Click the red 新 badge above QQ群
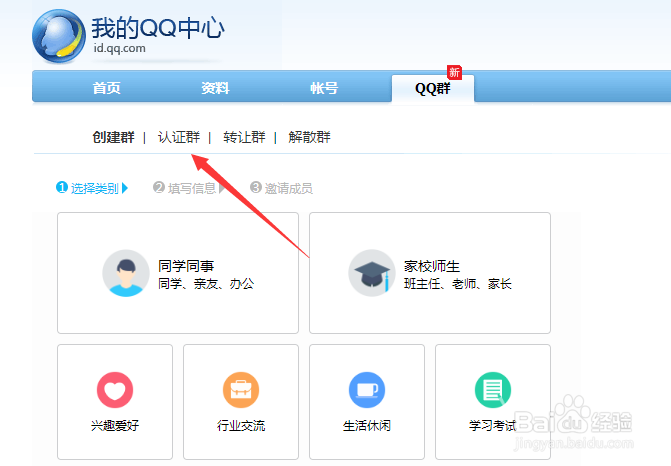671x466 pixels. tap(454, 72)
